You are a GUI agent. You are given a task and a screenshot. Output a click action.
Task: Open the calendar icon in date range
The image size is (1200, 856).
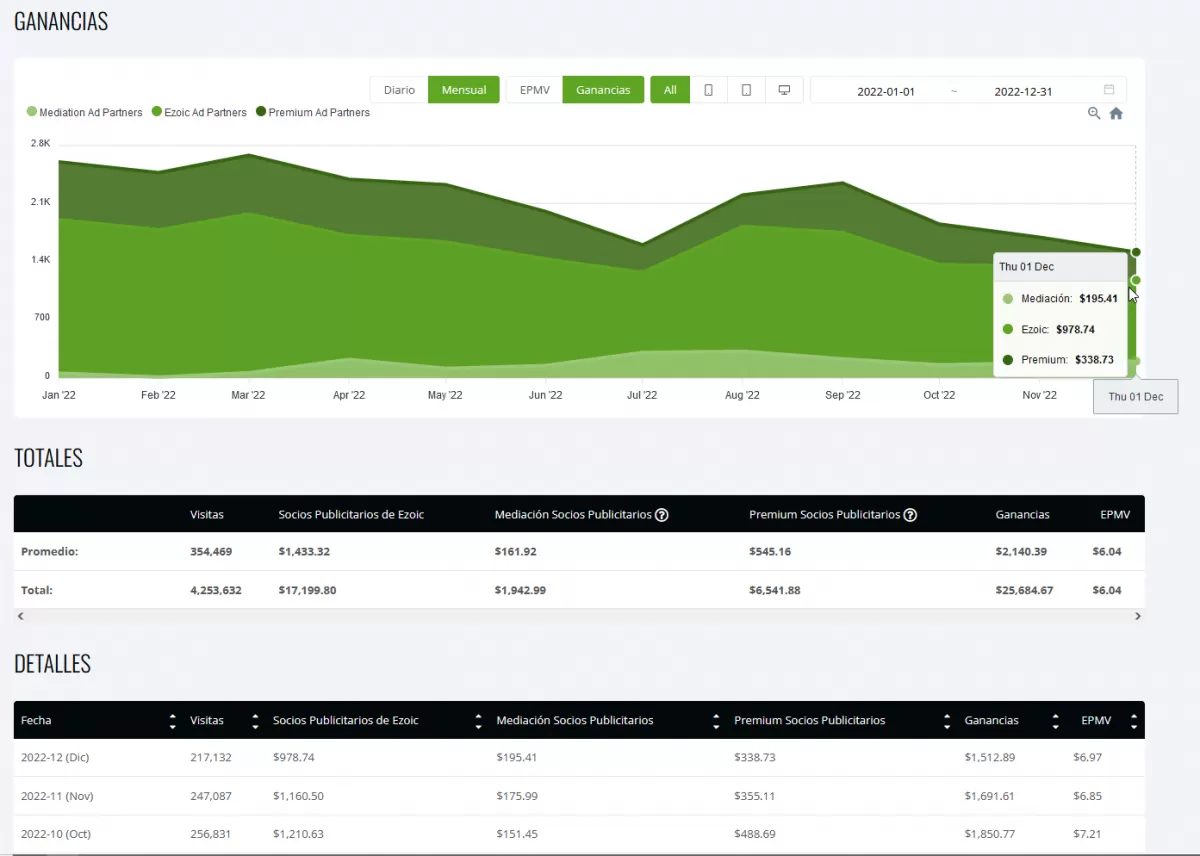click(1109, 90)
